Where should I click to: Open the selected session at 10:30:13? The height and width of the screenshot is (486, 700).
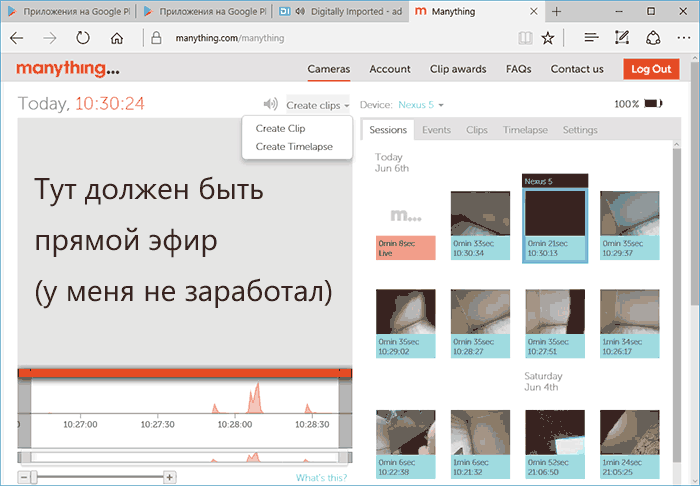[555, 226]
